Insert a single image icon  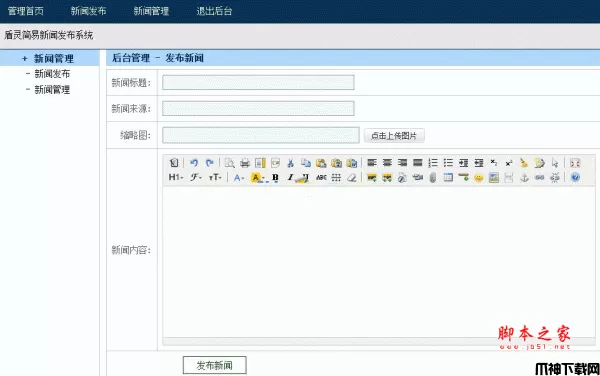point(372,177)
